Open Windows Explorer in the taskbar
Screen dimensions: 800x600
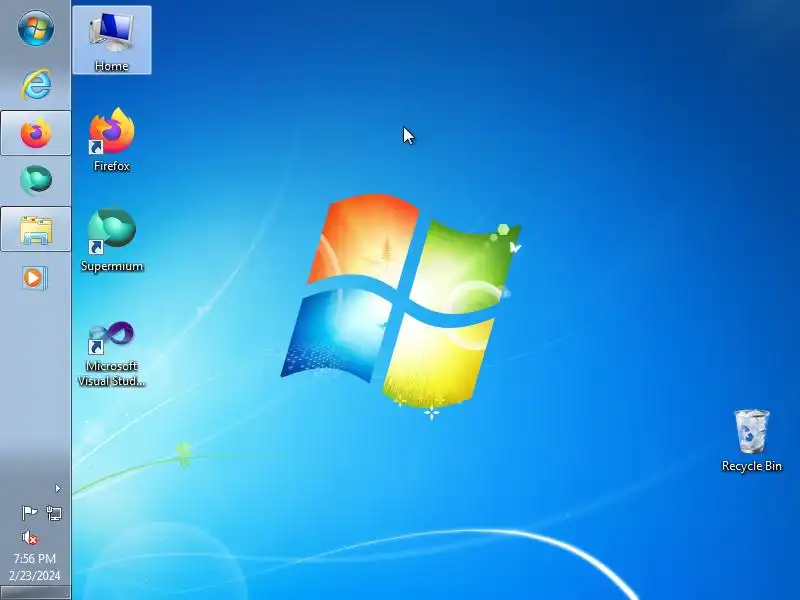[36, 229]
